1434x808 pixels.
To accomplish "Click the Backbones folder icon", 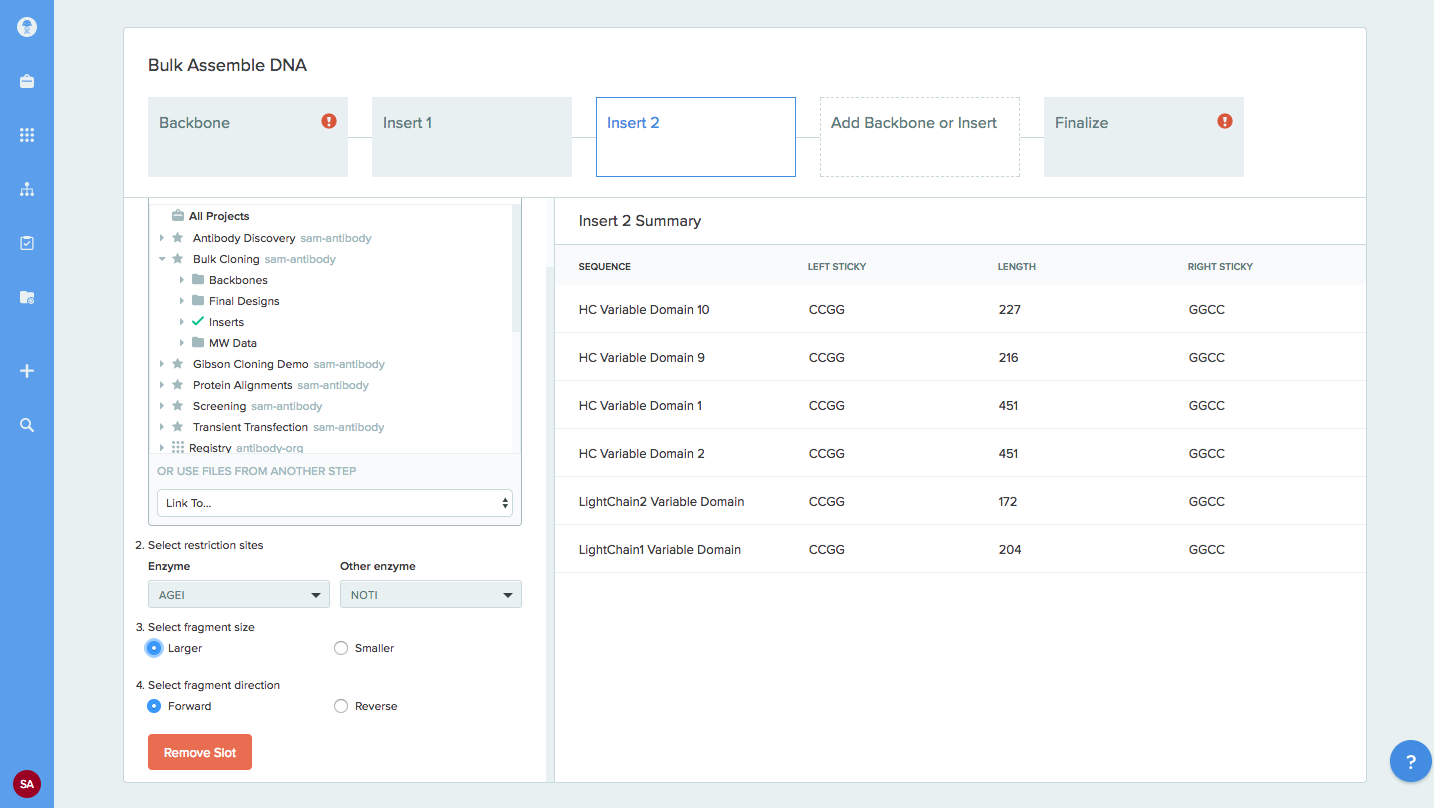I will [x=197, y=280].
